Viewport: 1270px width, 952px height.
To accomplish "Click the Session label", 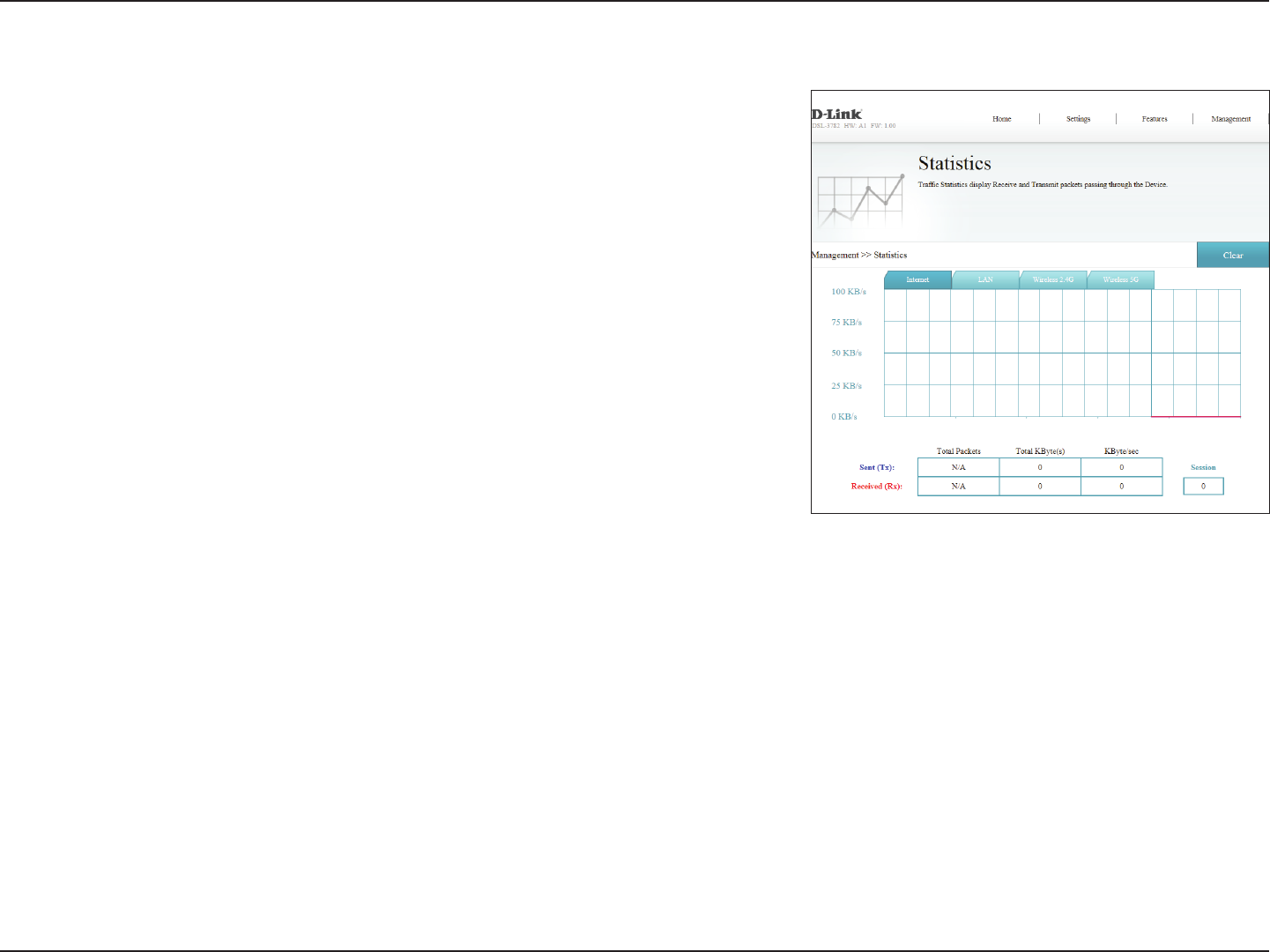I will 1203,467.
